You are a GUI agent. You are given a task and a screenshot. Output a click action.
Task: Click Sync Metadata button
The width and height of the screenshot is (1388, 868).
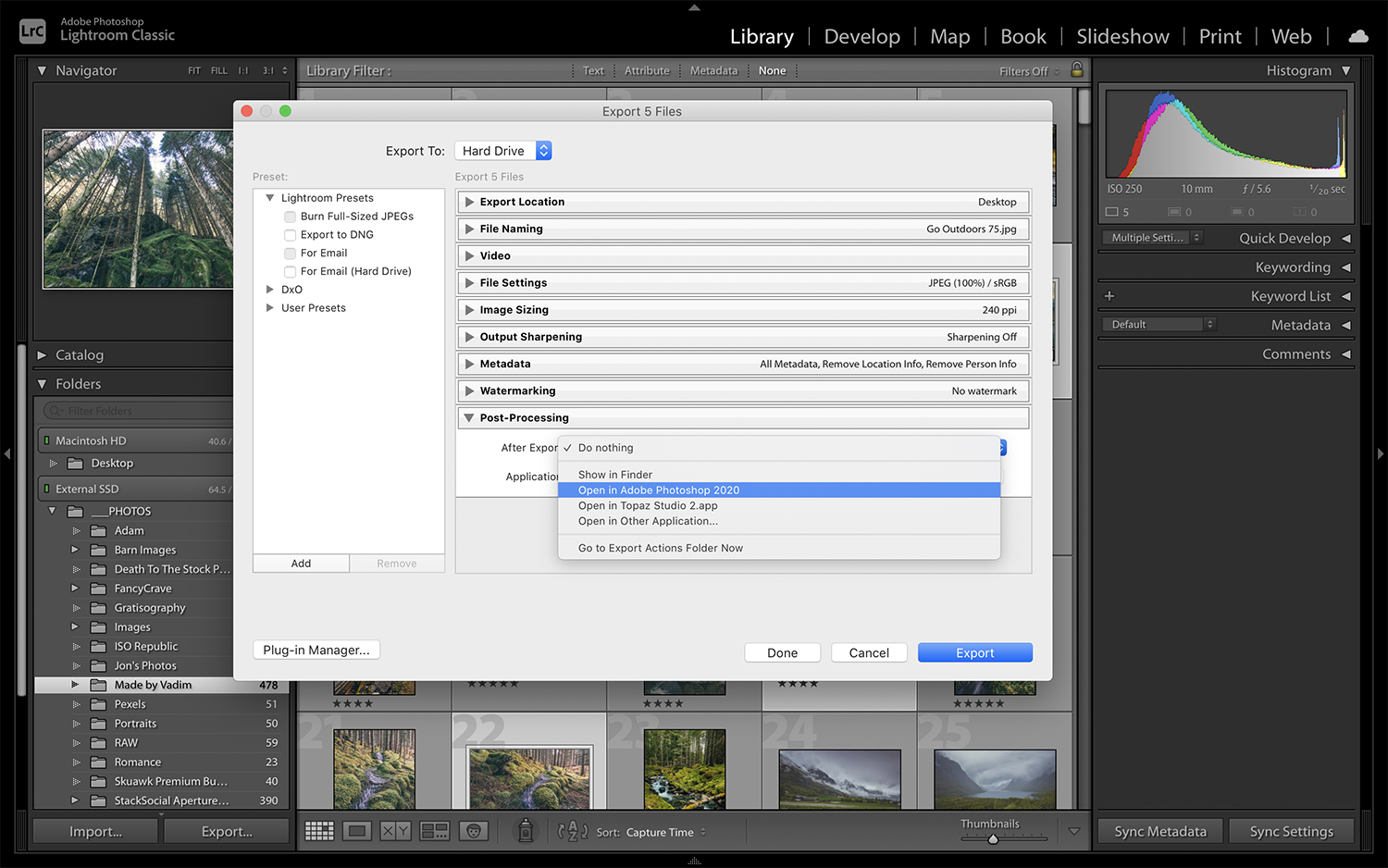tap(1160, 831)
